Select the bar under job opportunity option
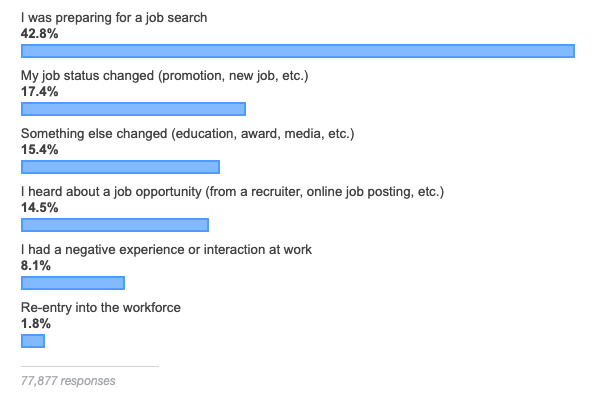 click(x=115, y=225)
